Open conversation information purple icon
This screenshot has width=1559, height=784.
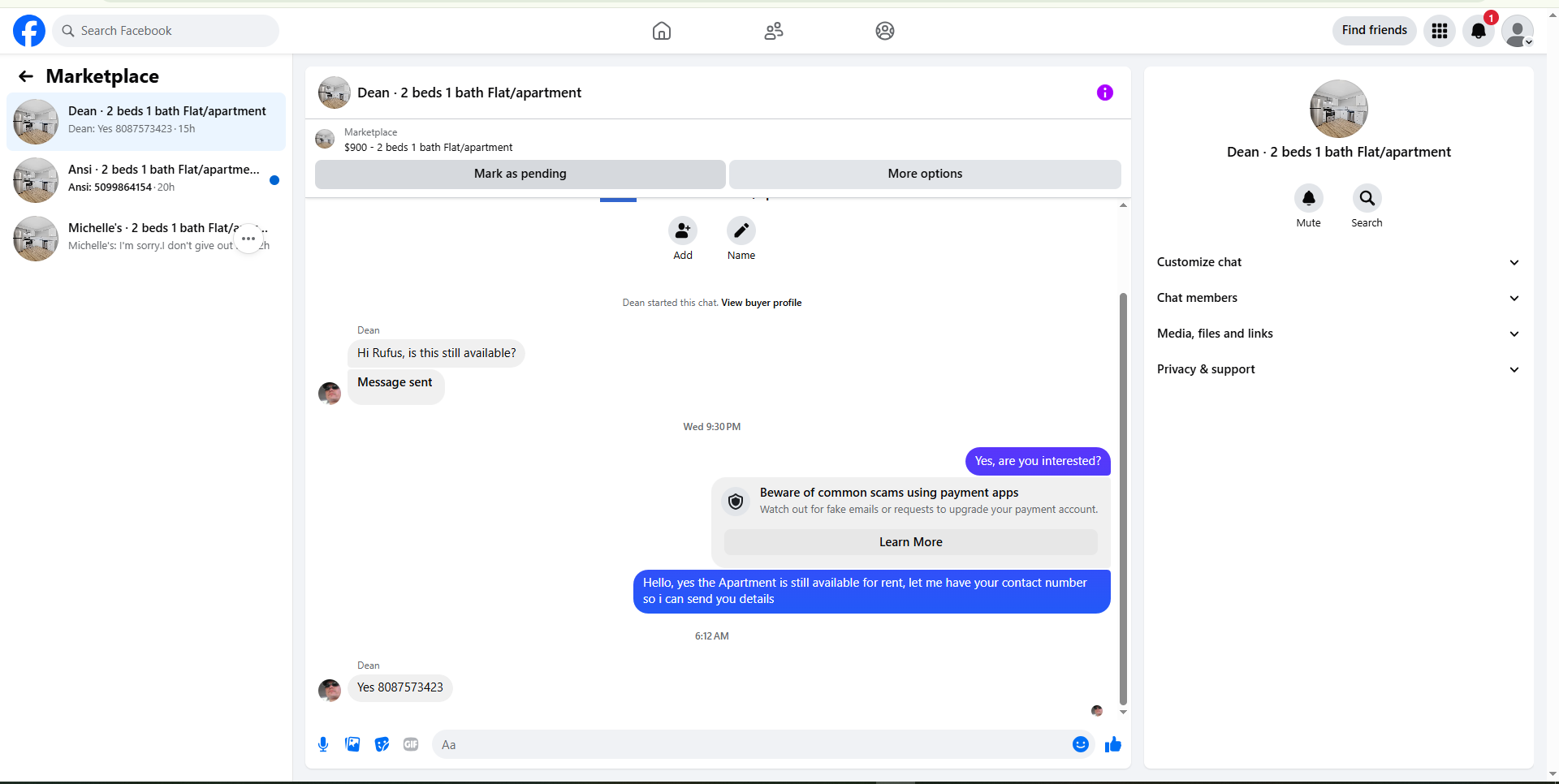[1105, 93]
